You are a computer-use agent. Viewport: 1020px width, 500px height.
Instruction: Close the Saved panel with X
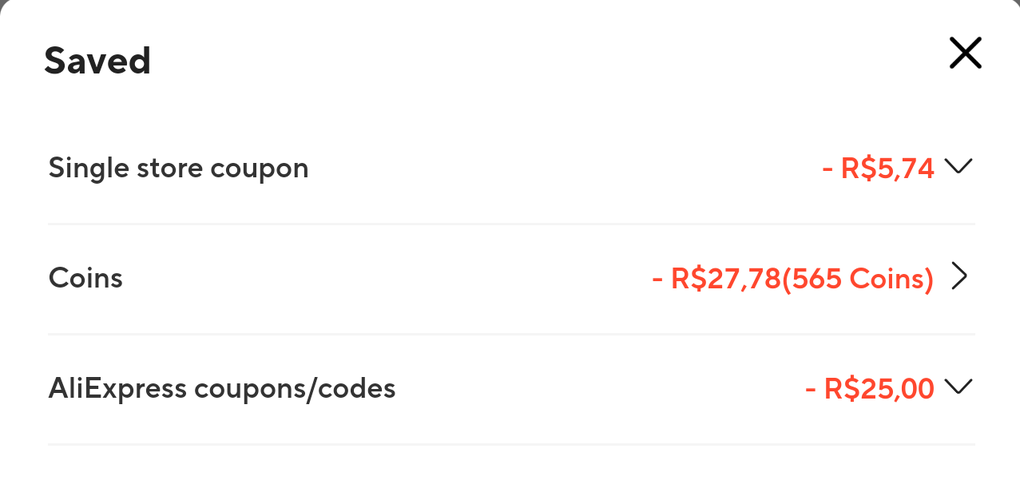coord(965,53)
